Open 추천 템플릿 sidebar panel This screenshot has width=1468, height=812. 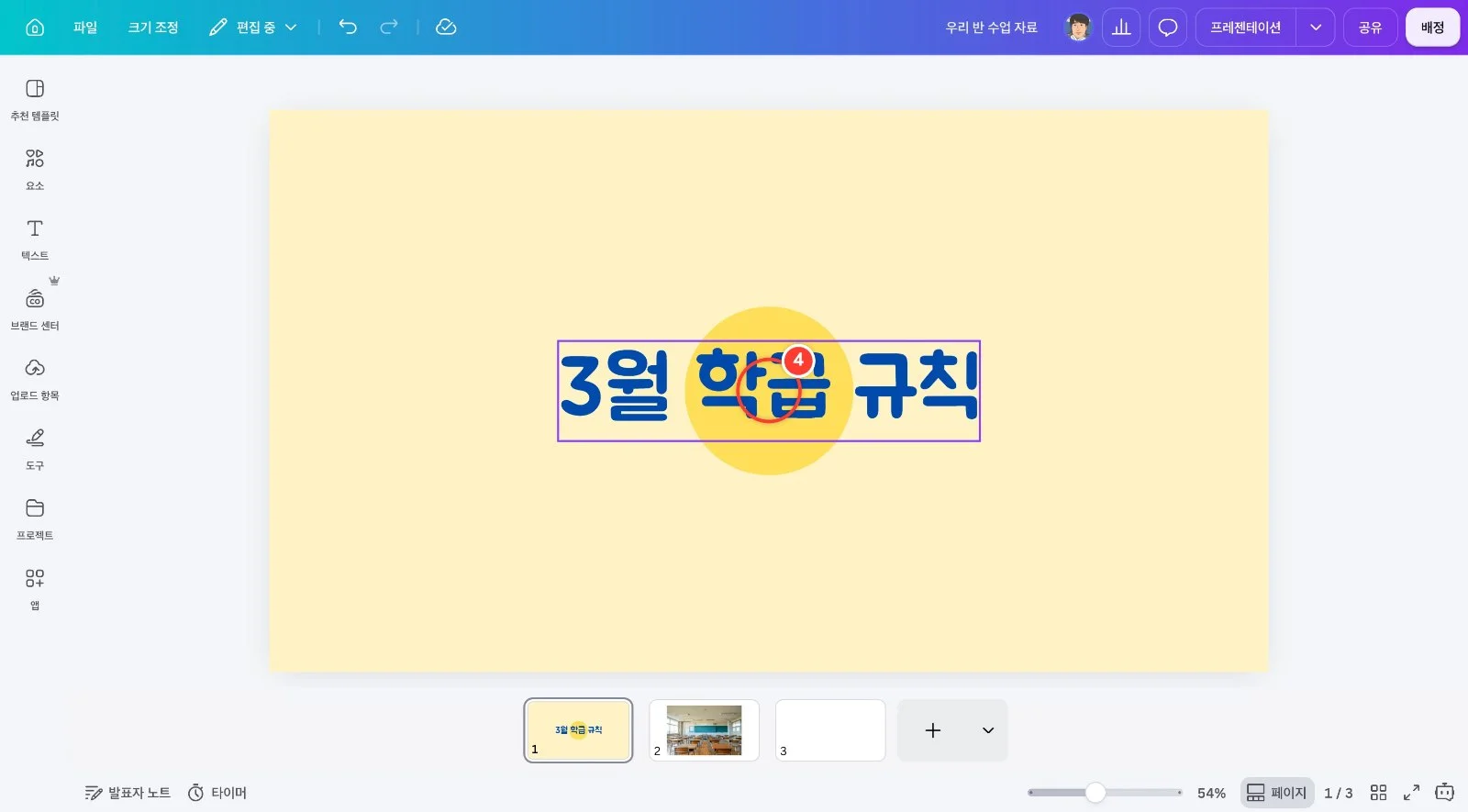pos(35,100)
